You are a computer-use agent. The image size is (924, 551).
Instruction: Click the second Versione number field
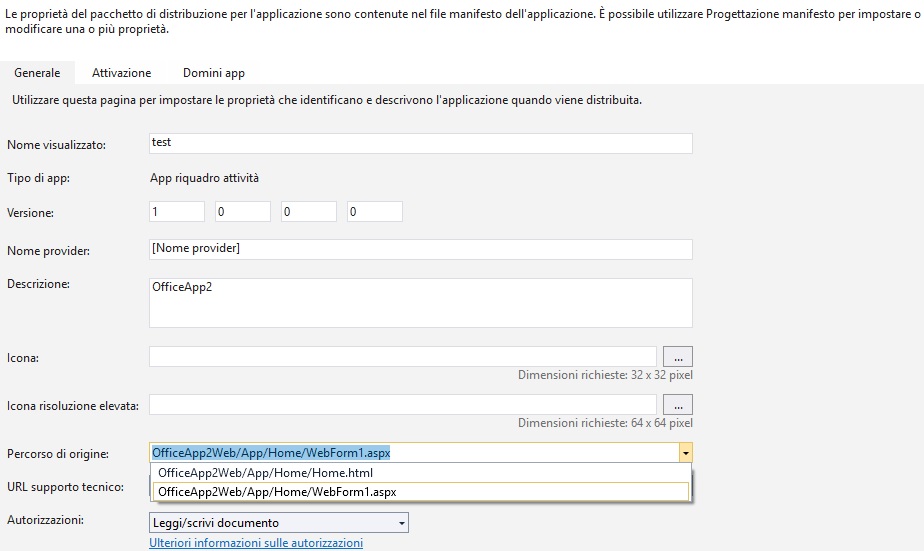click(x=243, y=212)
